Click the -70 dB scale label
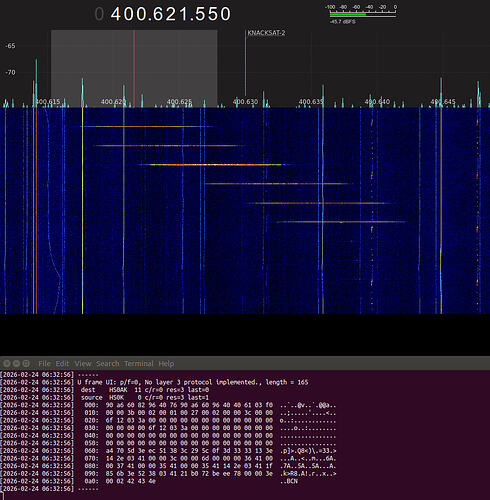The width and height of the screenshot is (490, 500). 10,72
